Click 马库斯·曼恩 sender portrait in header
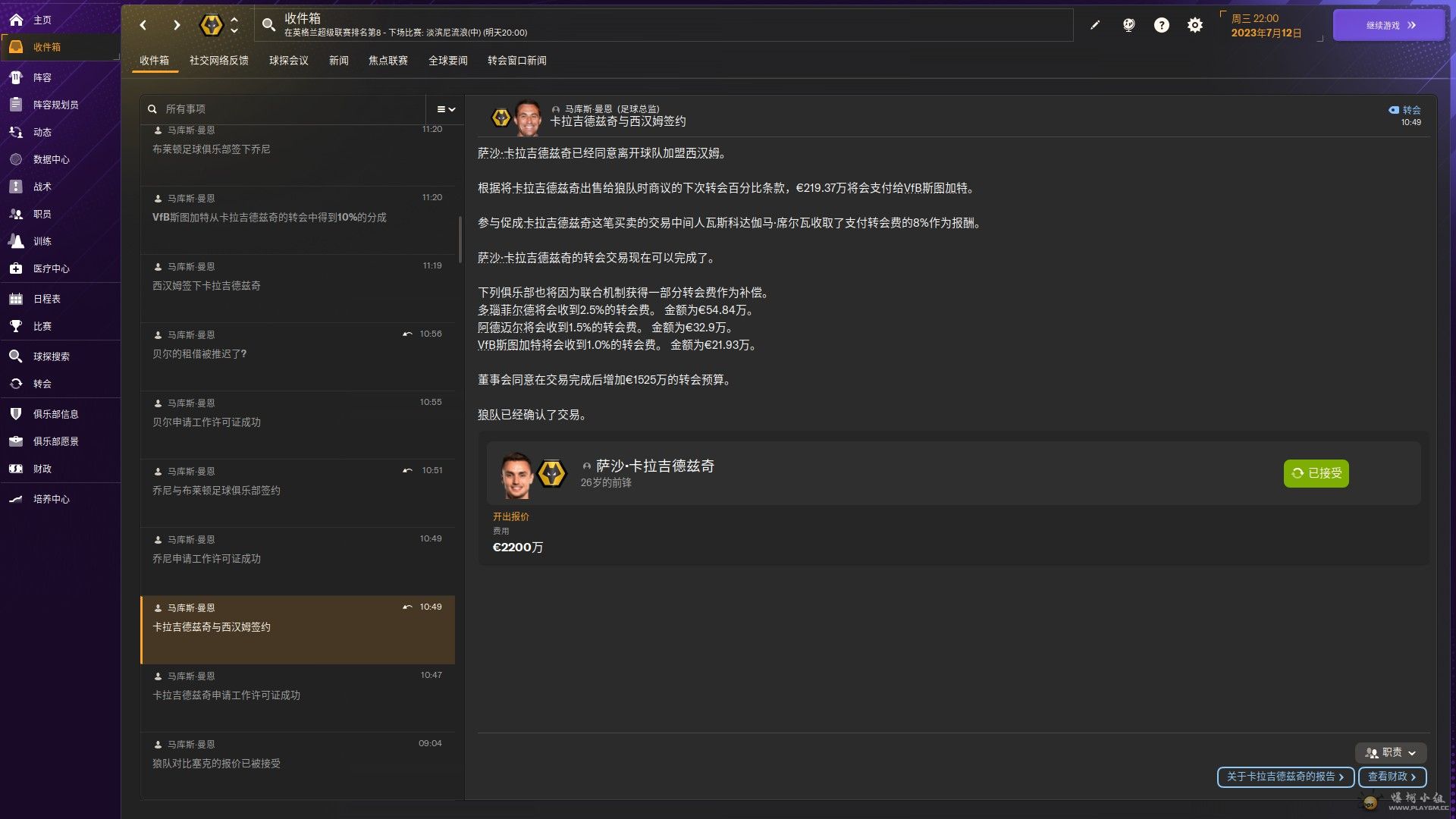1456x819 pixels. (x=528, y=118)
